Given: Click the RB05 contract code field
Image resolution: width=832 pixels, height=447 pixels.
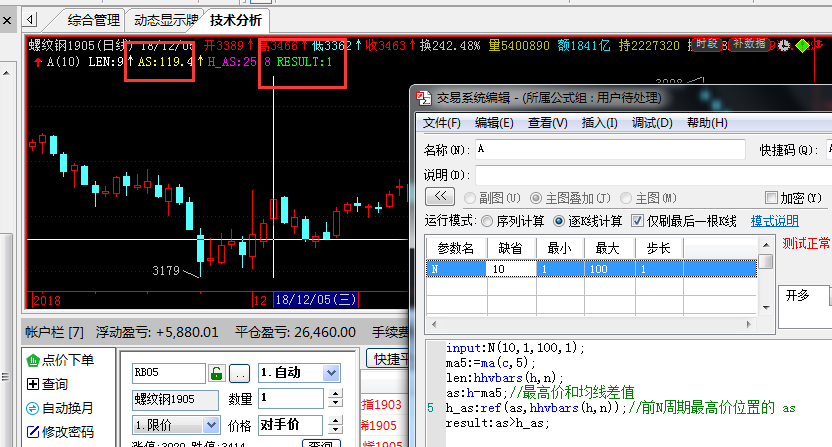Looking at the screenshot, I should (168, 373).
